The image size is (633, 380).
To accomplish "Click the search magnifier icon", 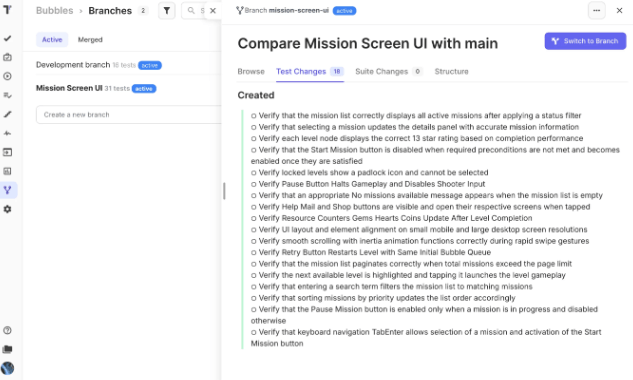I will [x=191, y=10].
